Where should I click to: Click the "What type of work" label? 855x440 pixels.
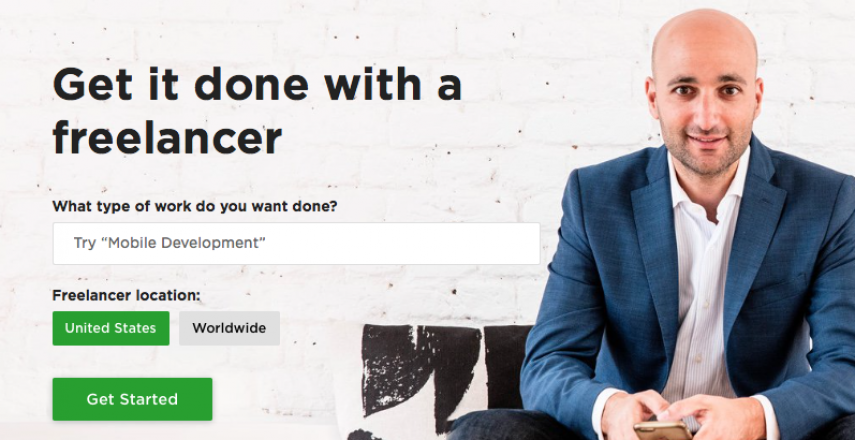click(195, 207)
